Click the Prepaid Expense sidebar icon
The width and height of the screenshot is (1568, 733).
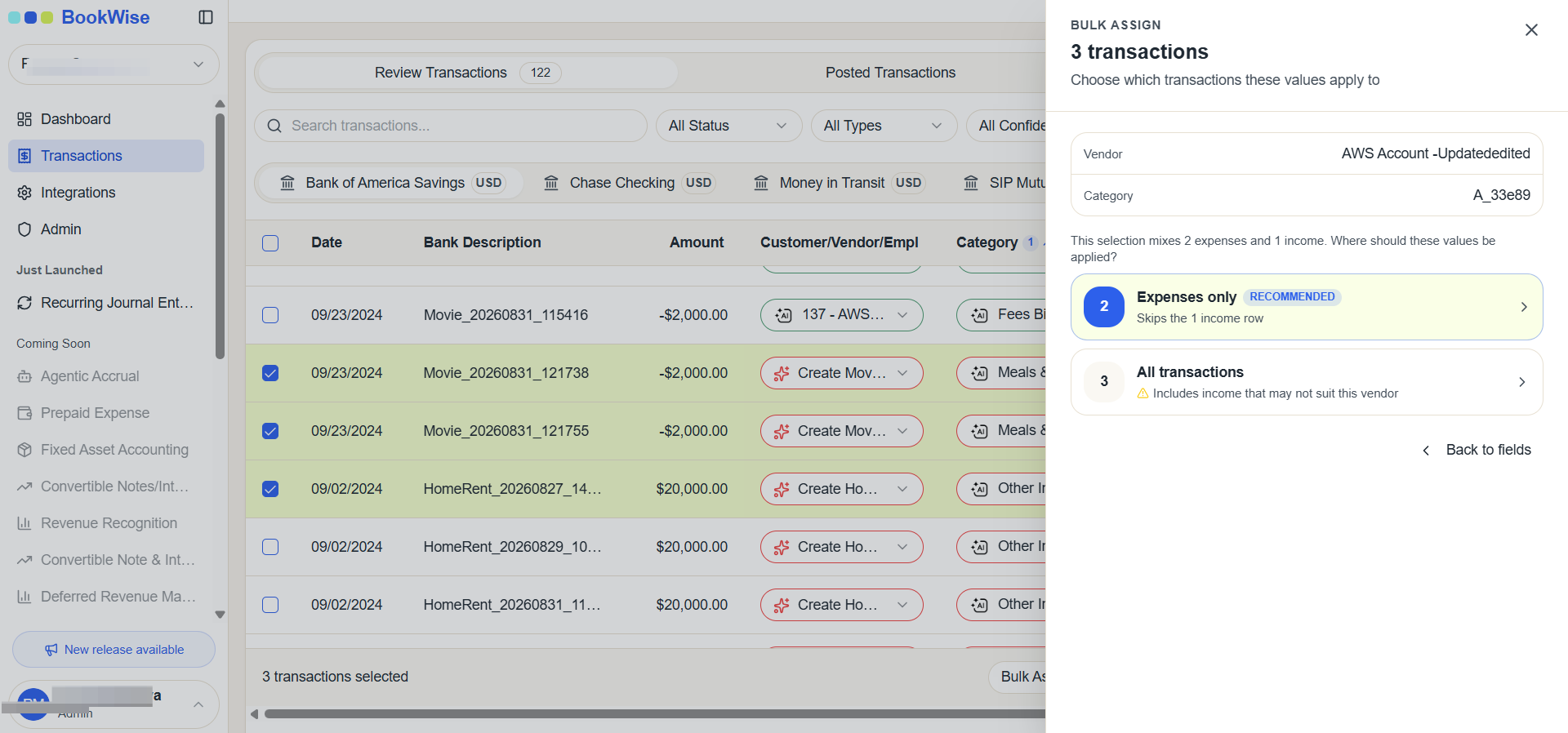coord(24,413)
